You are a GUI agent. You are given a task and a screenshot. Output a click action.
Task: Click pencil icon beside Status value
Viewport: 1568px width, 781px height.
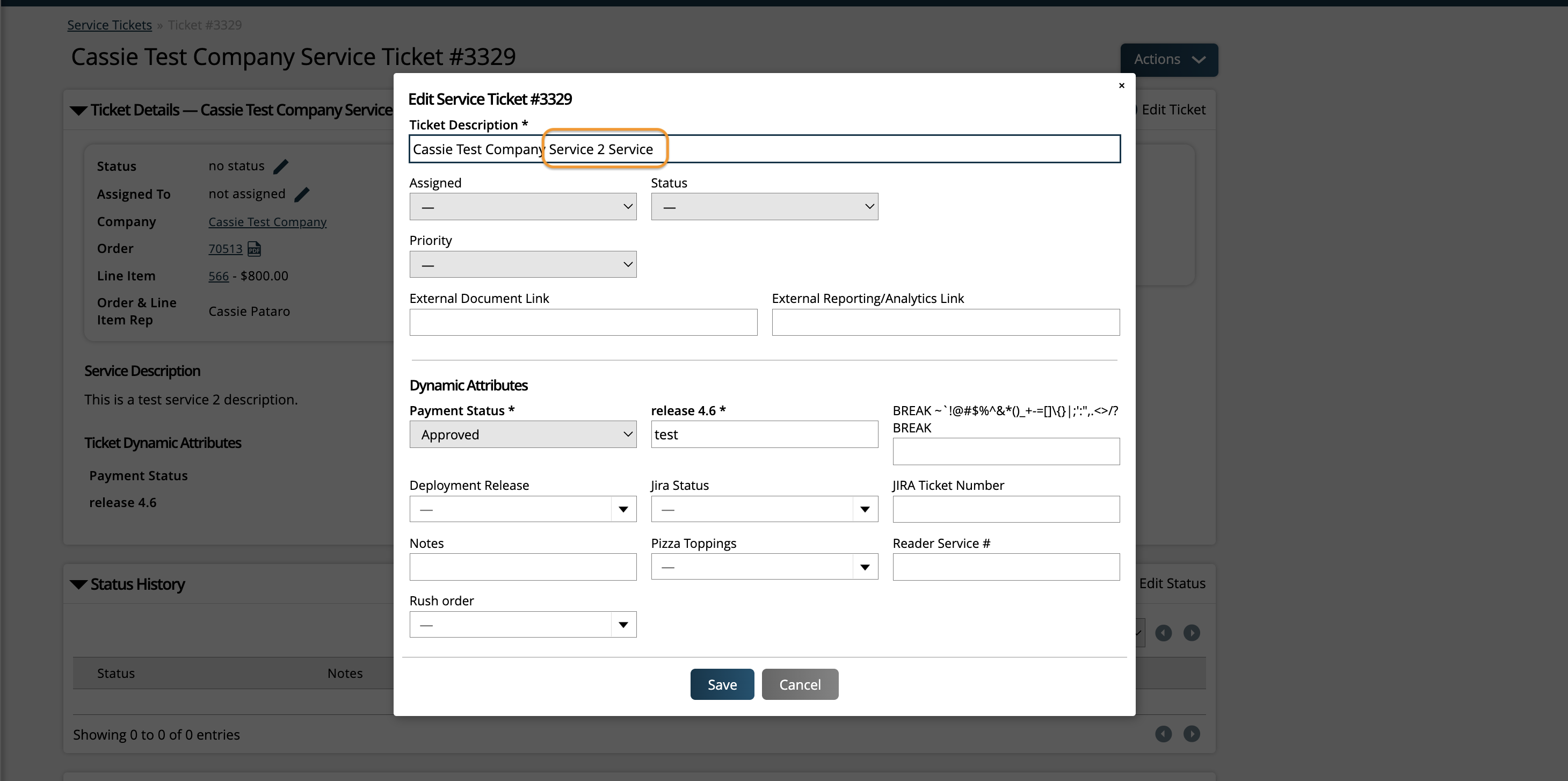click(281, 166)
